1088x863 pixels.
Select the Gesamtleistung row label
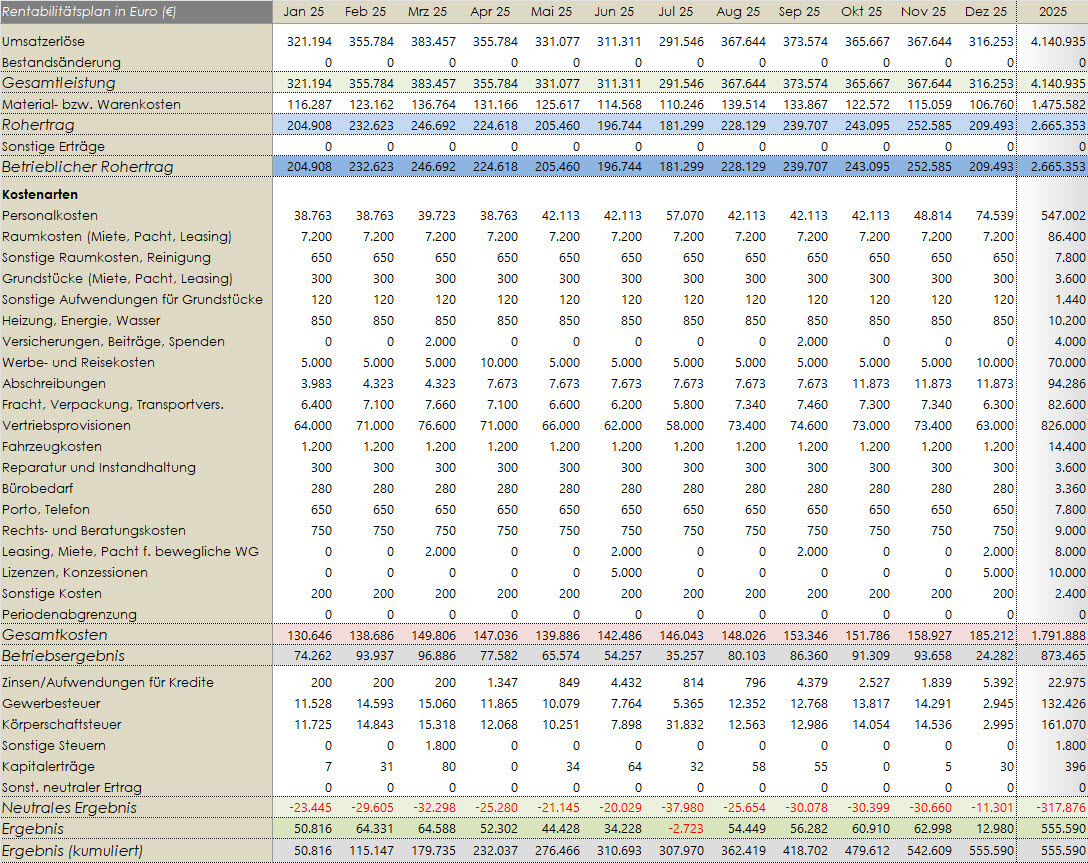[x=59, y=83]
